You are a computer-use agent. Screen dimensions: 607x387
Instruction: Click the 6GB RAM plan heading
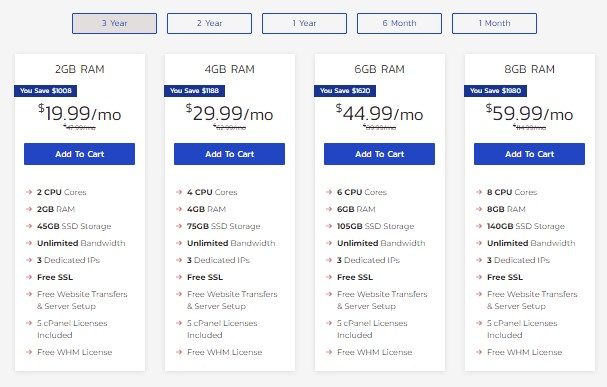click(x=379, y=69)
